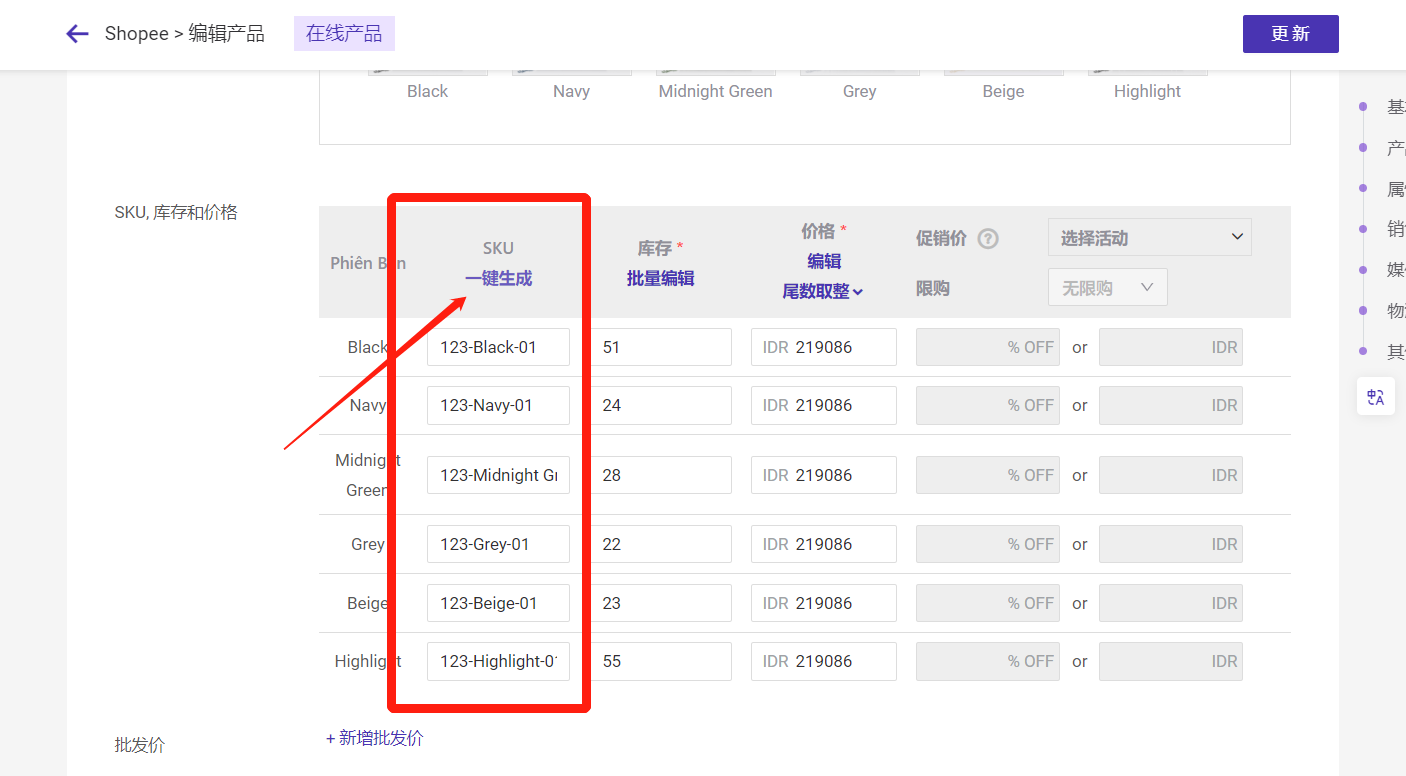Click the % OFF field in Highlight row
Screen dimensions: 1406x776
[988, 661]
